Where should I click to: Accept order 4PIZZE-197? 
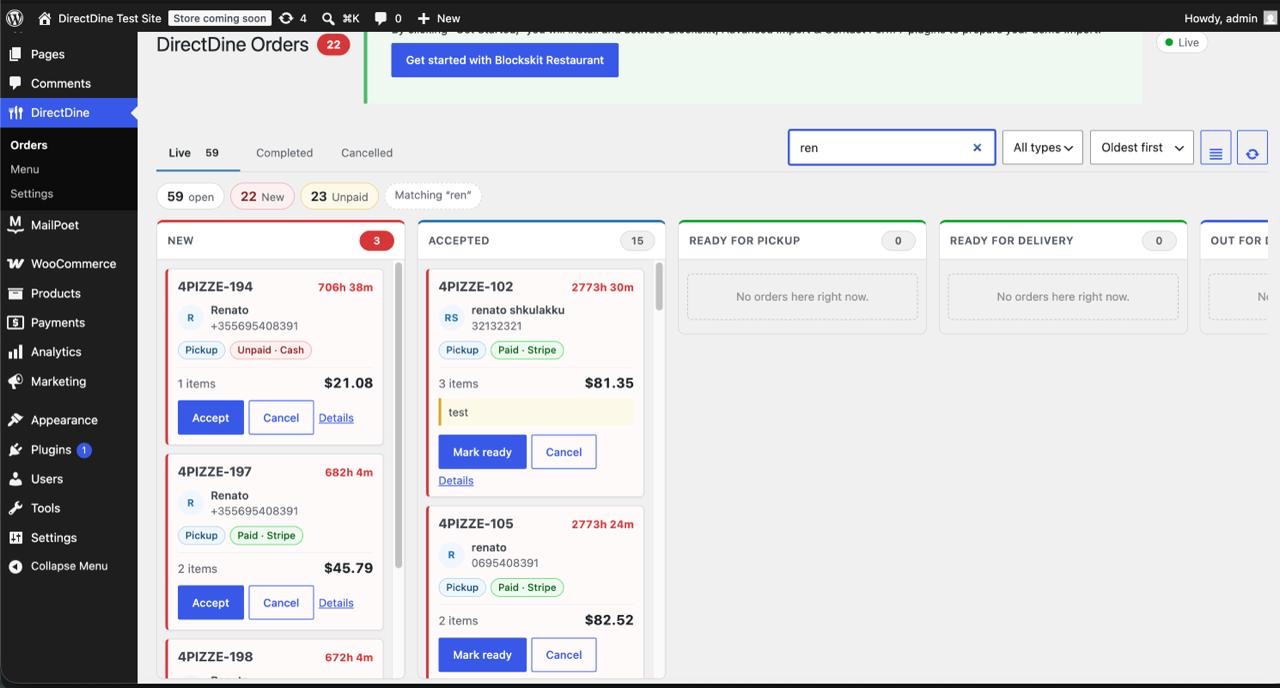pos(210,603)
